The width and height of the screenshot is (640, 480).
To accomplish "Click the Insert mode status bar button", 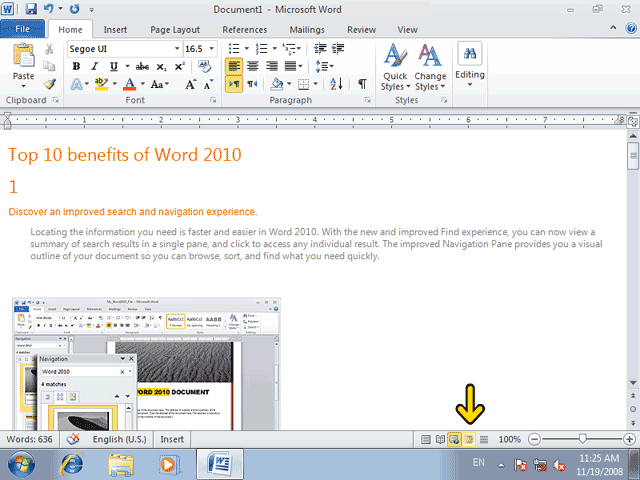I will [172, 439].
